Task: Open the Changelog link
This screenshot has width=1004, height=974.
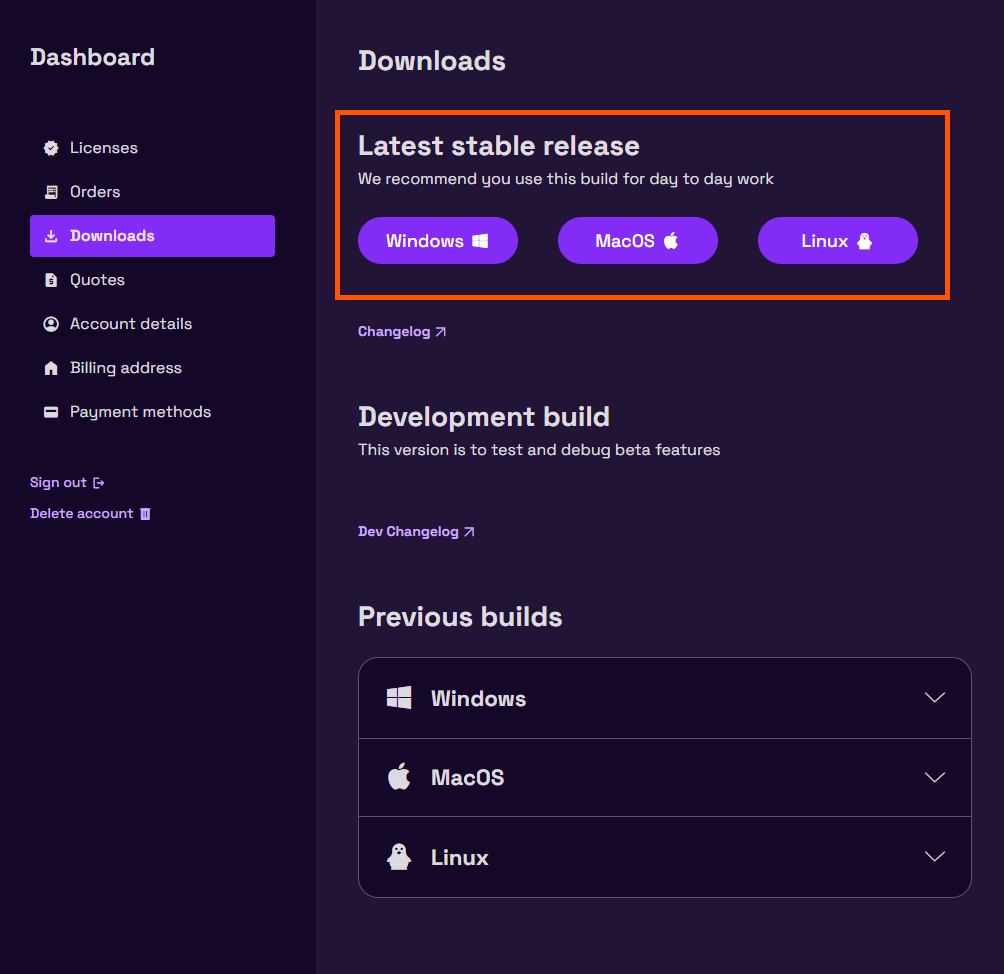Action: [x=401, y=332]
